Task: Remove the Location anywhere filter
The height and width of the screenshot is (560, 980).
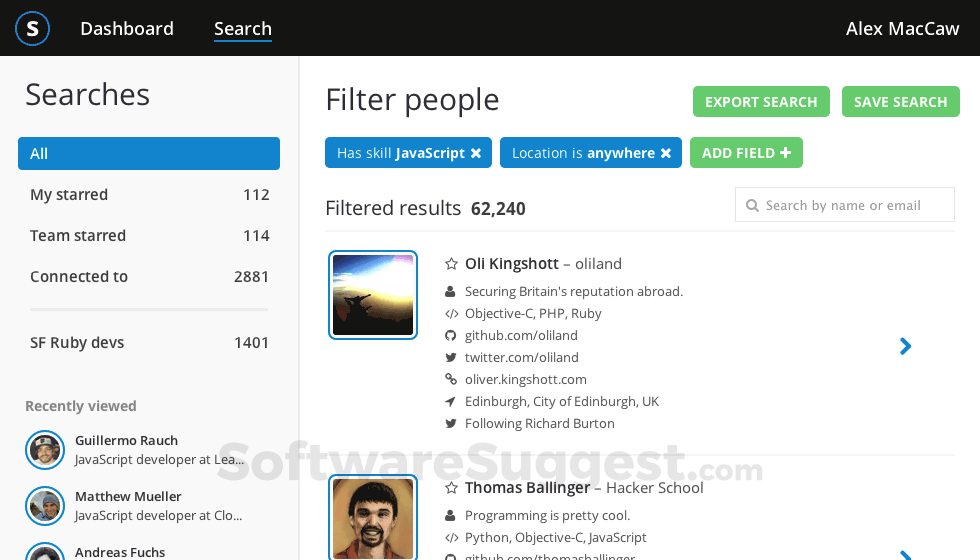Action: tap(666, 153)
